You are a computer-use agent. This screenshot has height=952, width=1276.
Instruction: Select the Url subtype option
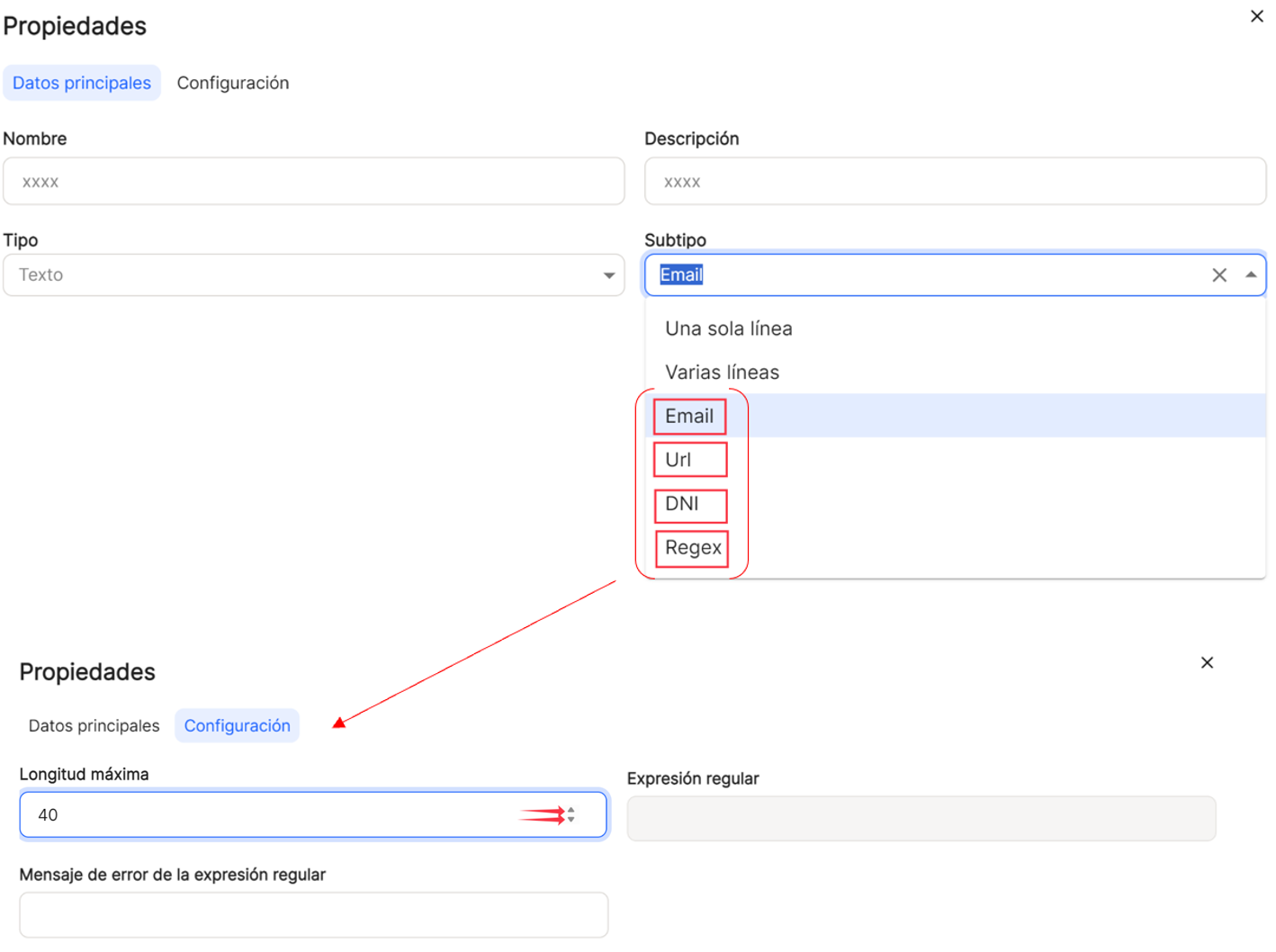tap(955, 460)
